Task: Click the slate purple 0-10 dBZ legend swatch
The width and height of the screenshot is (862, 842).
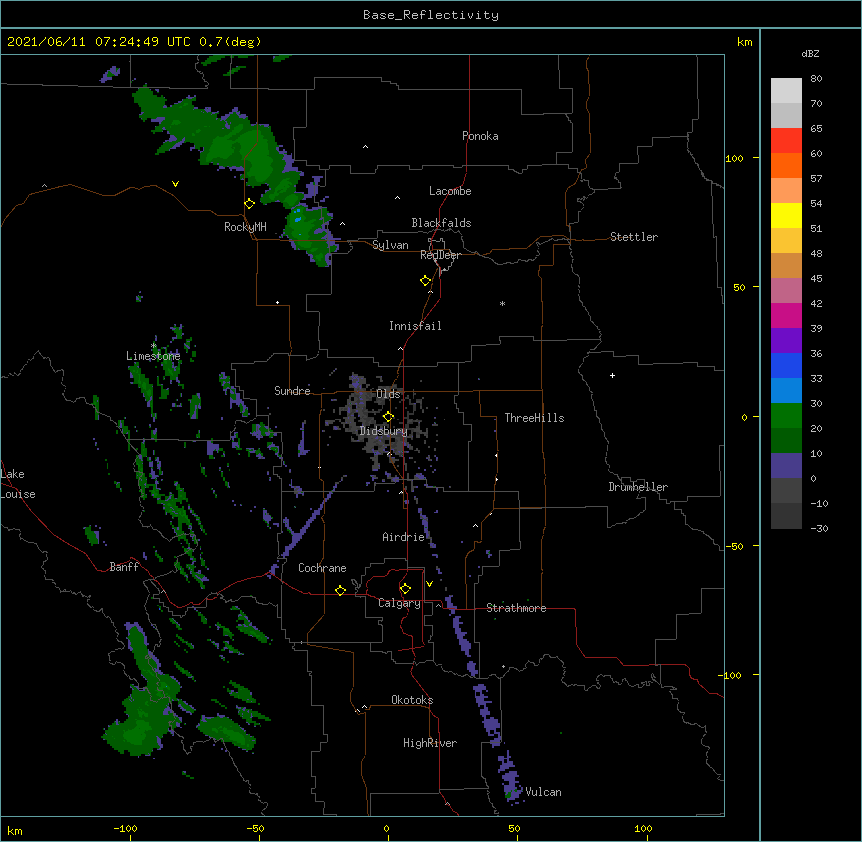Action: point(786,466)
